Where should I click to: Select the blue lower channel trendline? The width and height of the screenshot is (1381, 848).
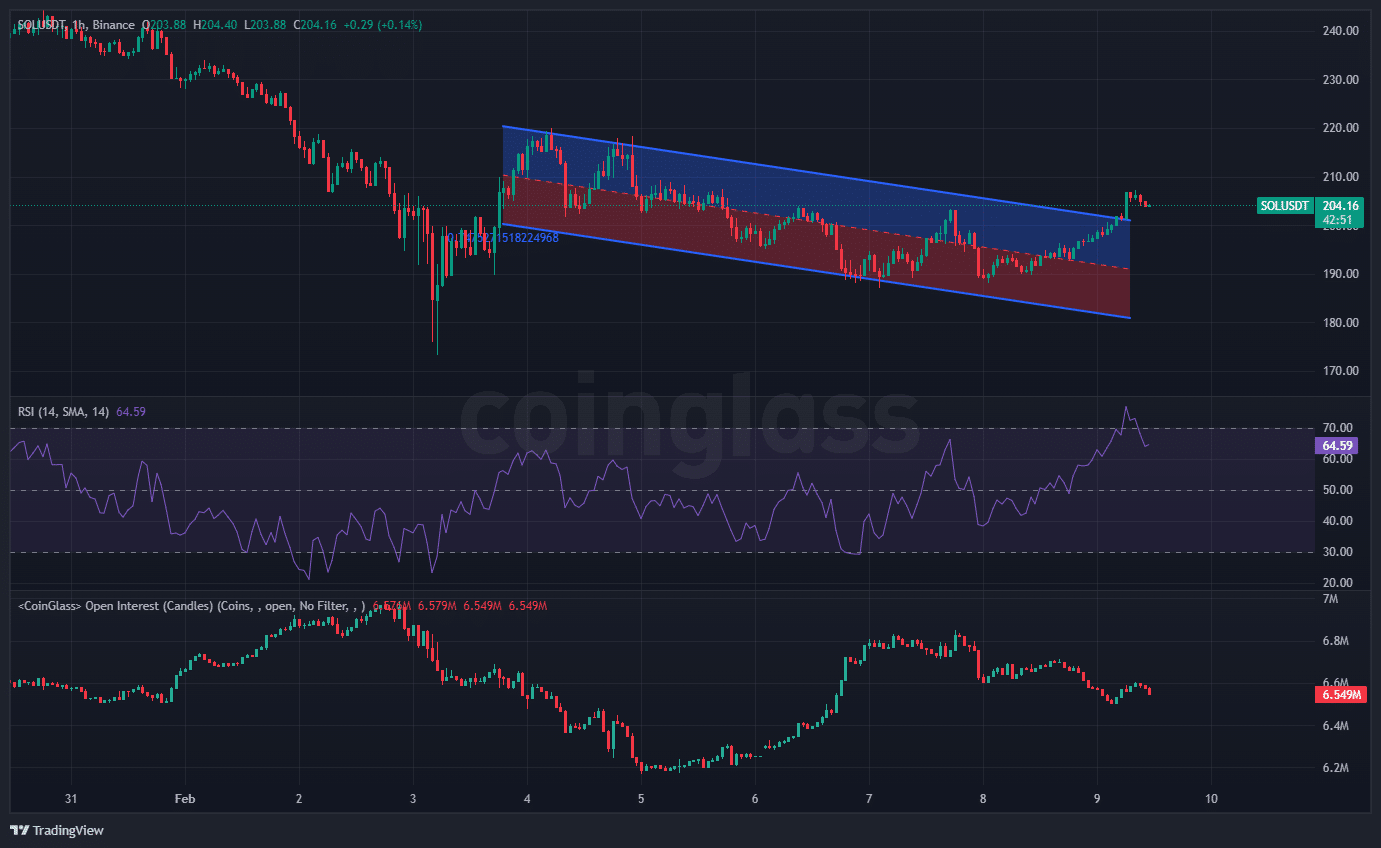[816, 271]
